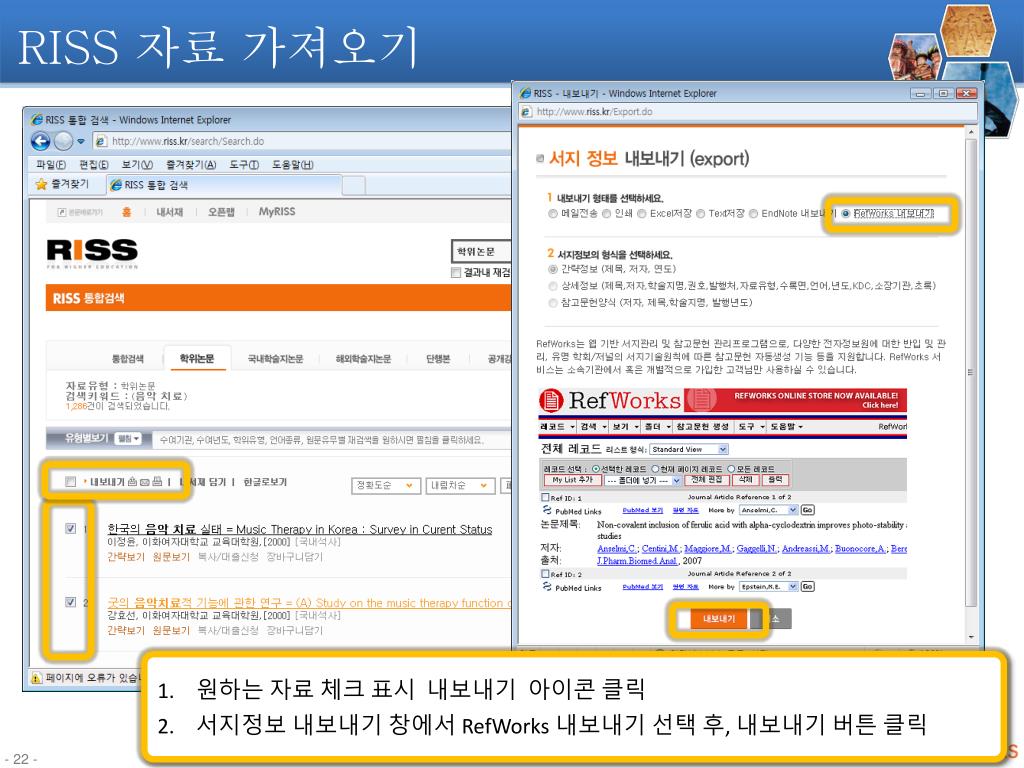Open the 도구(T) menu
1024x768 pixels.
244,165
